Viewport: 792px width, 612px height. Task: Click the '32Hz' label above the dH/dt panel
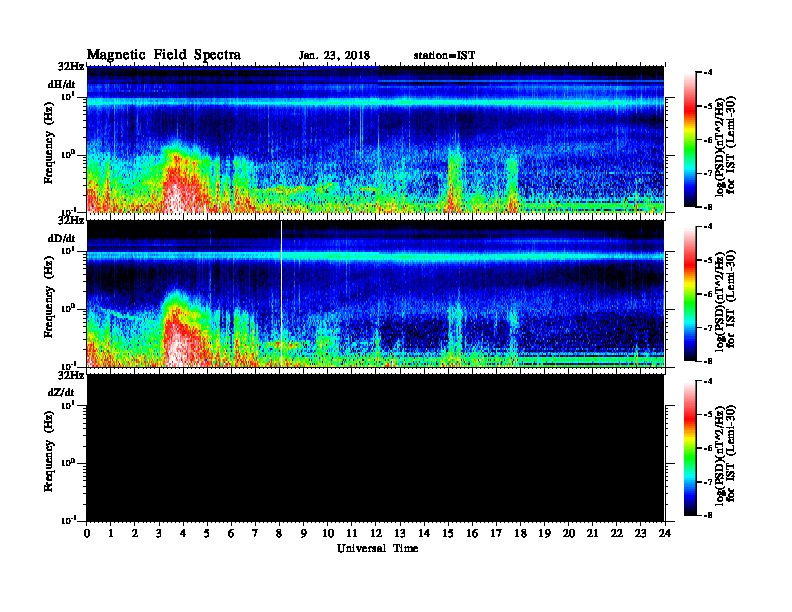click(71, 66)
